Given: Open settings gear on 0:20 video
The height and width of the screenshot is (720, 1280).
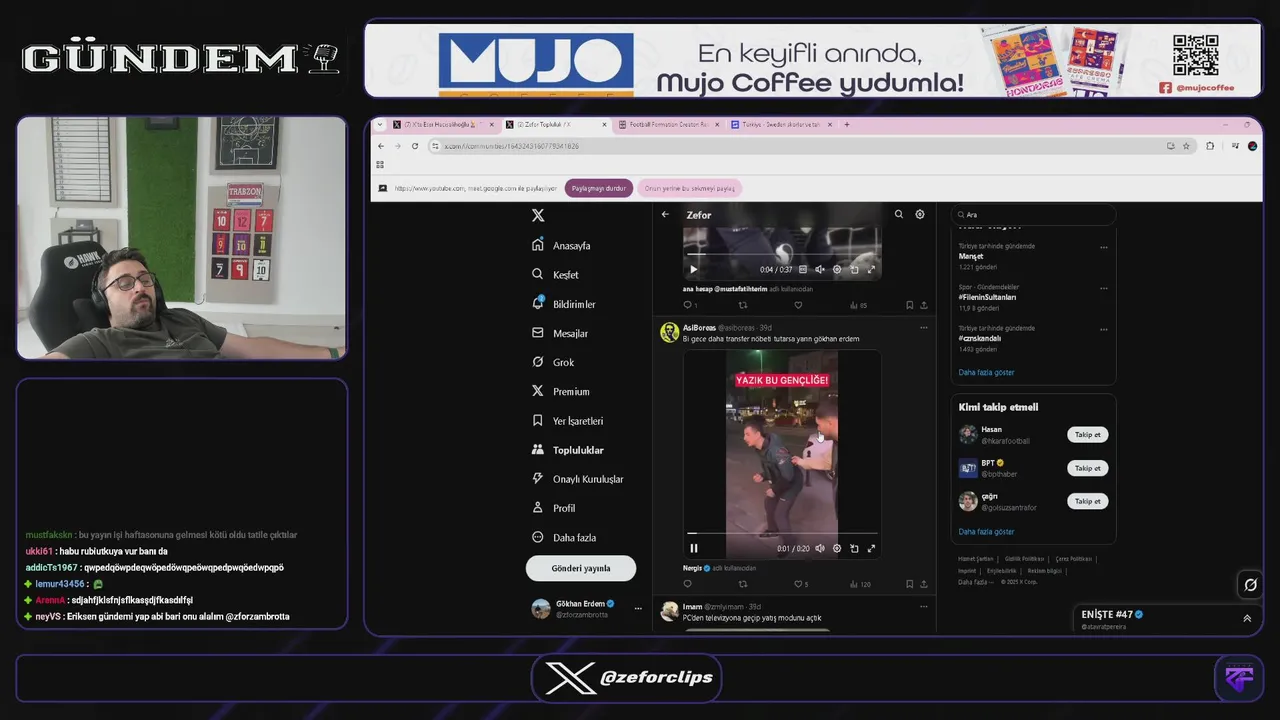Looking at the screenshot, I should pyautogui.click(x=837, y=548).
